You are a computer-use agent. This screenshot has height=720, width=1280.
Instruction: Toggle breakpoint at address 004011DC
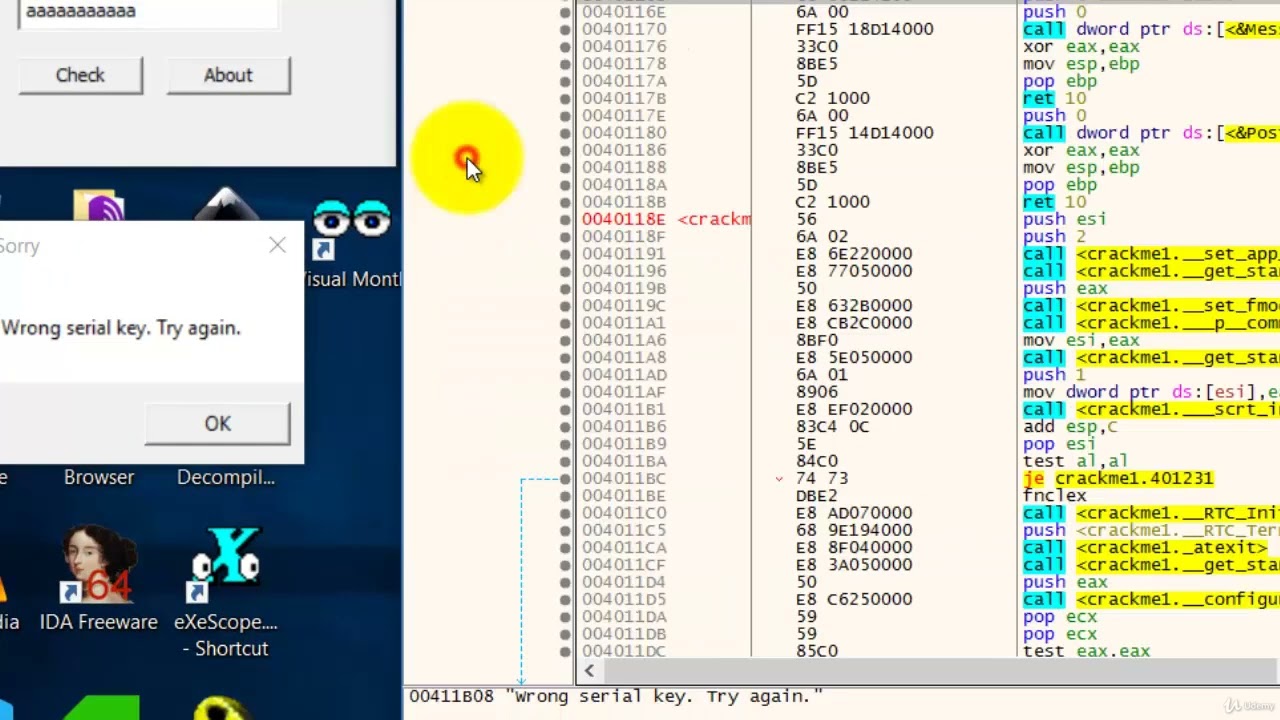[x=566, y=651]
